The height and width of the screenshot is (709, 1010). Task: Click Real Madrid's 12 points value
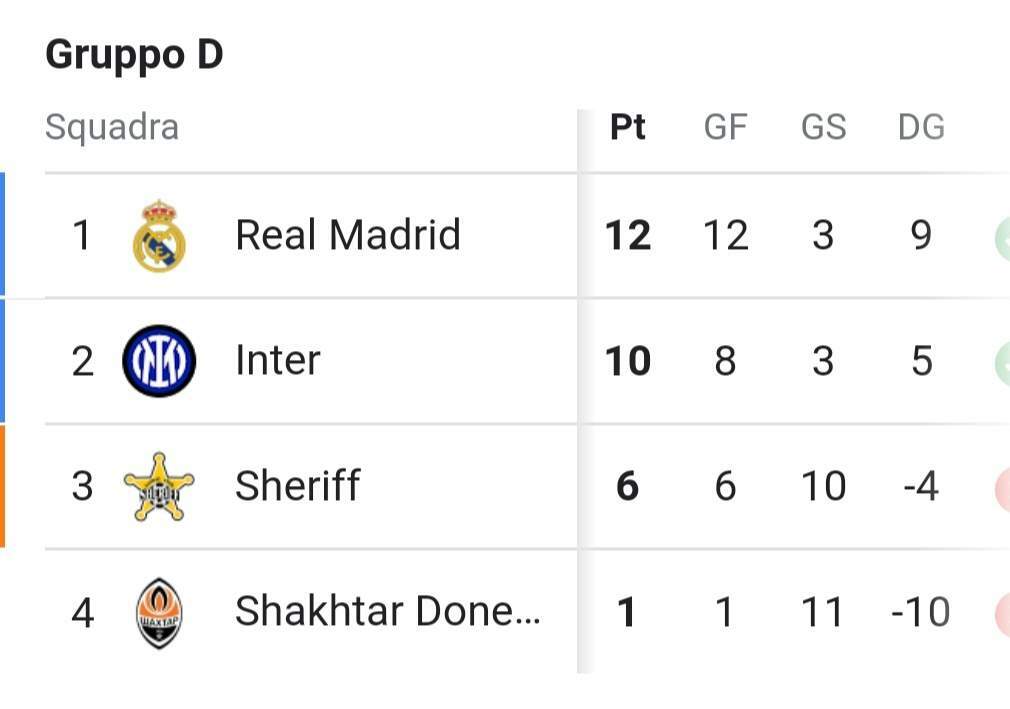click(628, 236)
